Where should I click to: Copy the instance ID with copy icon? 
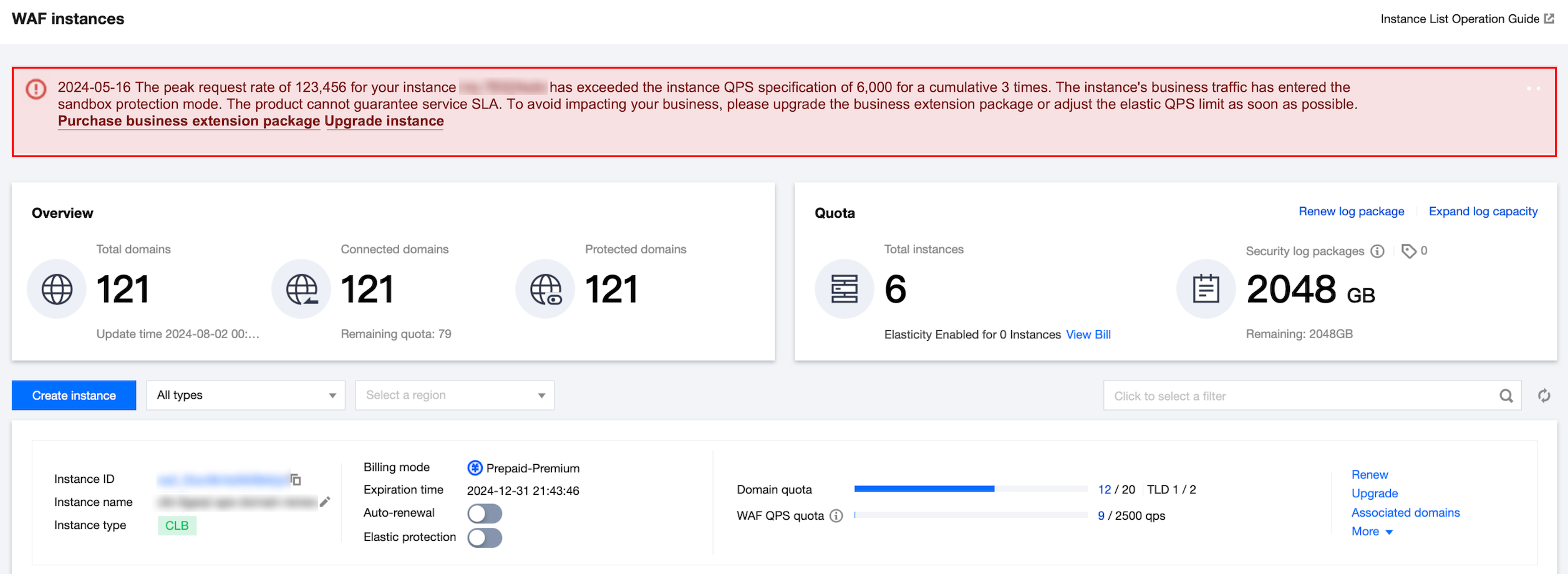296,480
